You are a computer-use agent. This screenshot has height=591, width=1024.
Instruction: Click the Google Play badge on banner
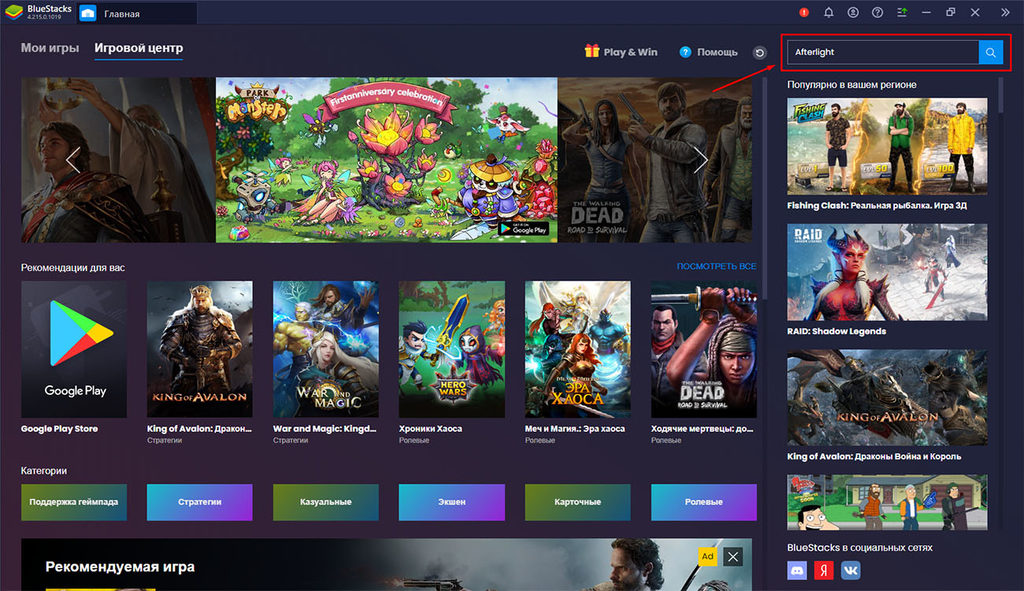(x=524, y=229)
